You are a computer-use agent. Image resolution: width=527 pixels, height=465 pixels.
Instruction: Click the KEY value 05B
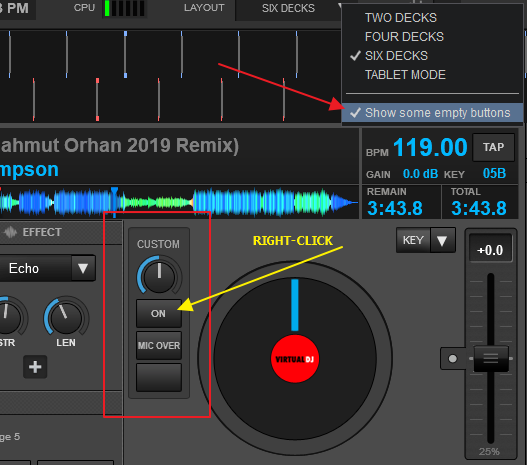coord(494,173)
